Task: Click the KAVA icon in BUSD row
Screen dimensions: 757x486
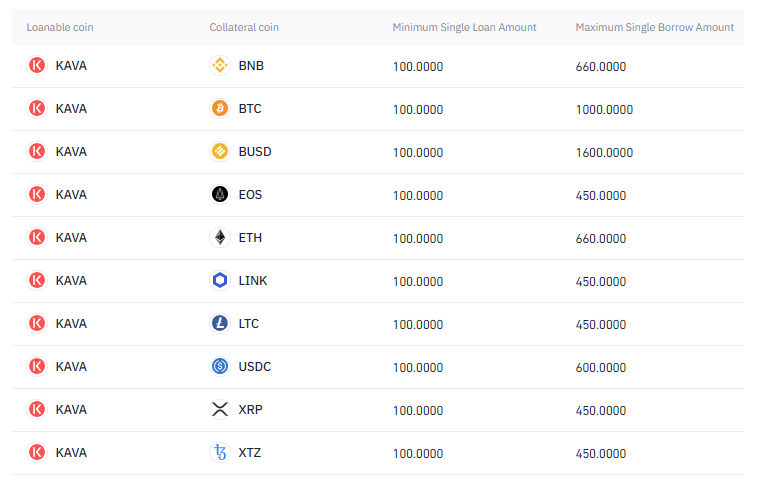Action: [37, 151]
